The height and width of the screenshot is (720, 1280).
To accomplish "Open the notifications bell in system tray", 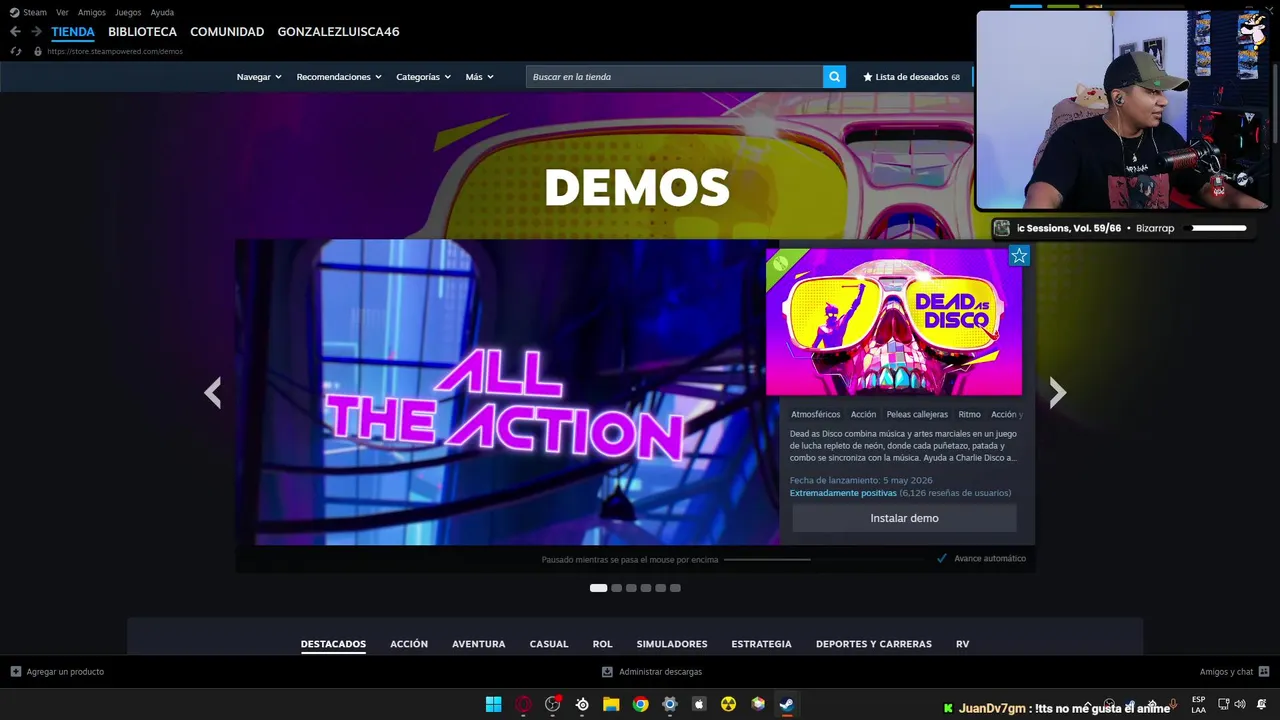I will pos(1262,704).
